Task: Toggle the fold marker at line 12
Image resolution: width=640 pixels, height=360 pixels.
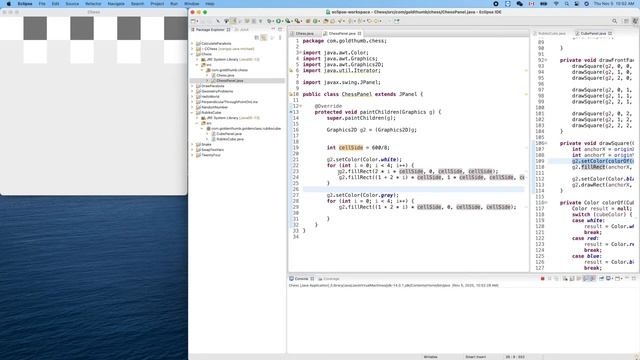Action: pyautogui.click(x=300, y=106)
